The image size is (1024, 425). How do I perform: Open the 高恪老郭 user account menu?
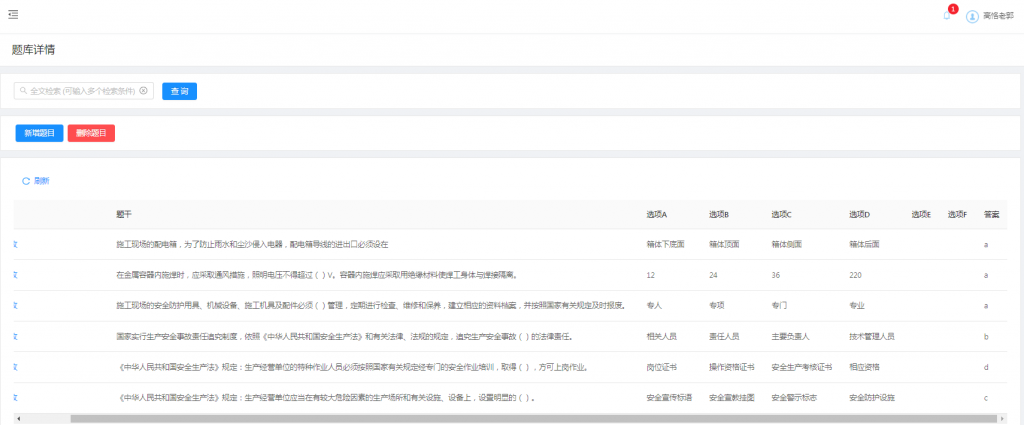pos(998,16)
